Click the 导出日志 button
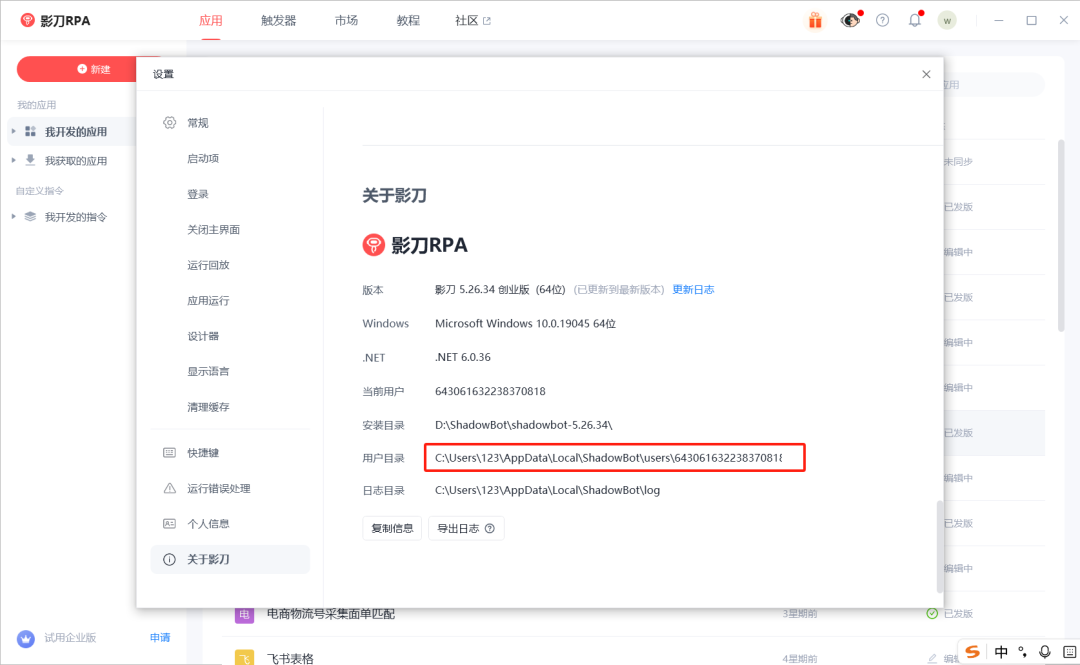Image resolution: width=1080 pixels, height=665 pixels. [466, 529]
